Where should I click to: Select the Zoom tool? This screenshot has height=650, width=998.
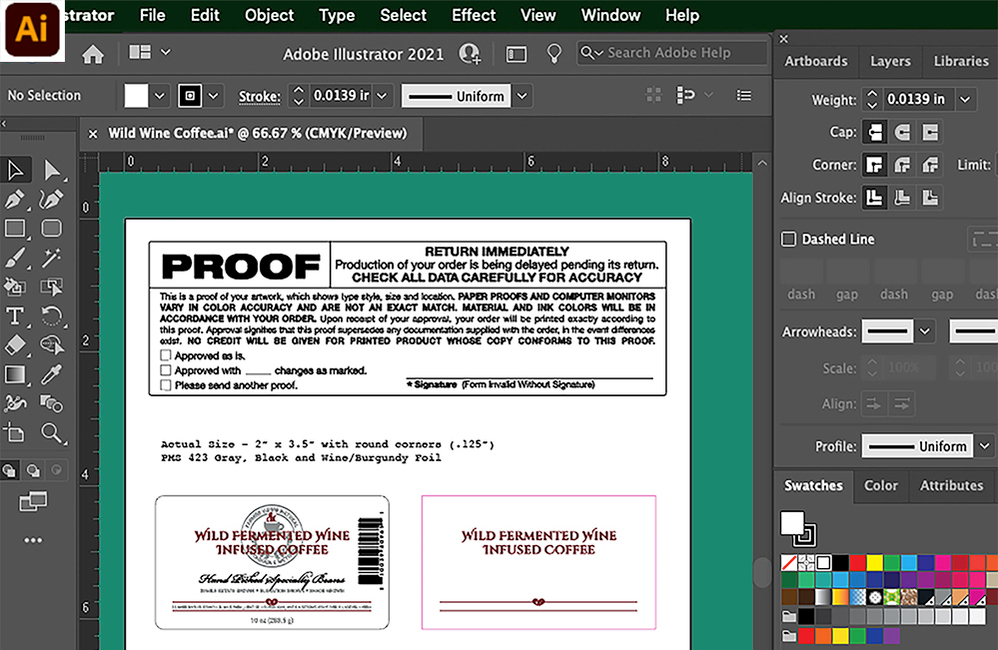pyautogui.click(x=52, y=433)
